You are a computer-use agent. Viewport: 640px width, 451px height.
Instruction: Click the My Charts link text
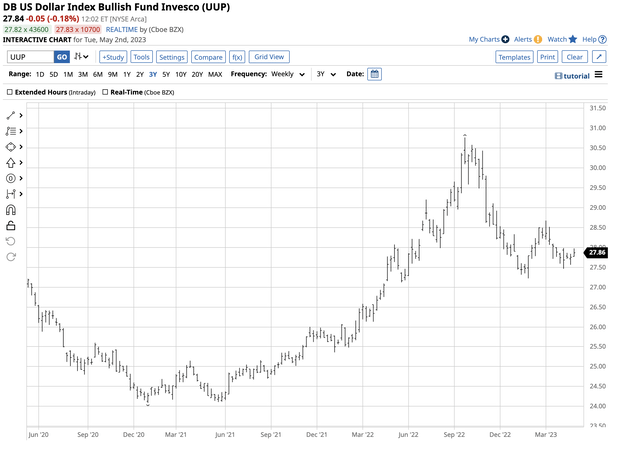[x=484, y=39]
